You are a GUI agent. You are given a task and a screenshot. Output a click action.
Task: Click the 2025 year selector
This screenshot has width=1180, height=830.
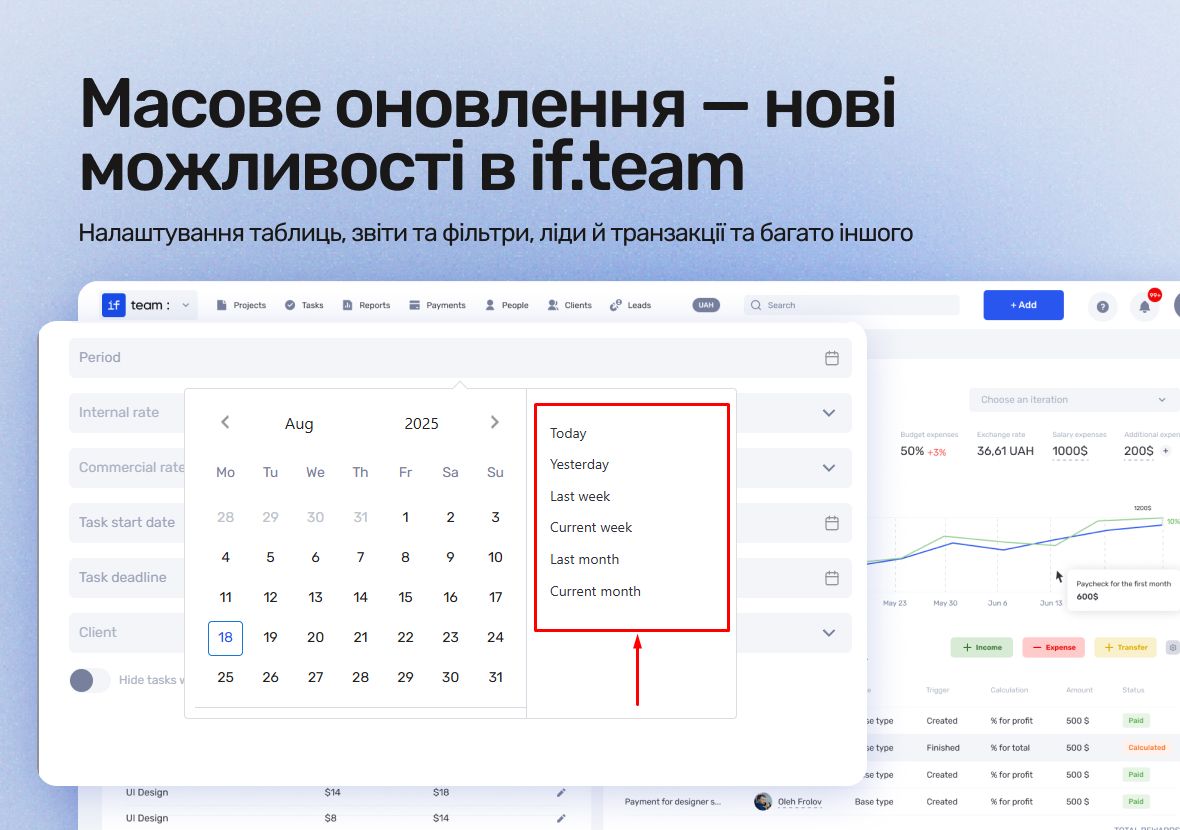[421, 424]
